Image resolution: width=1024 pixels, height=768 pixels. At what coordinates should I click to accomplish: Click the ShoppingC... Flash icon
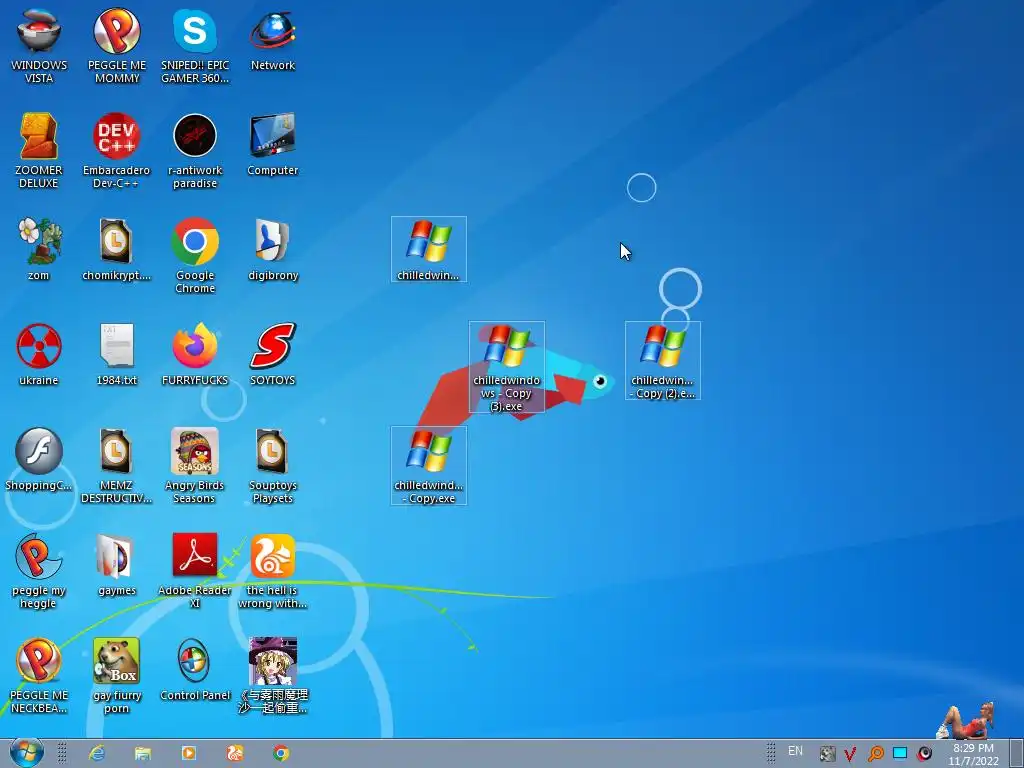pos(39,460)
